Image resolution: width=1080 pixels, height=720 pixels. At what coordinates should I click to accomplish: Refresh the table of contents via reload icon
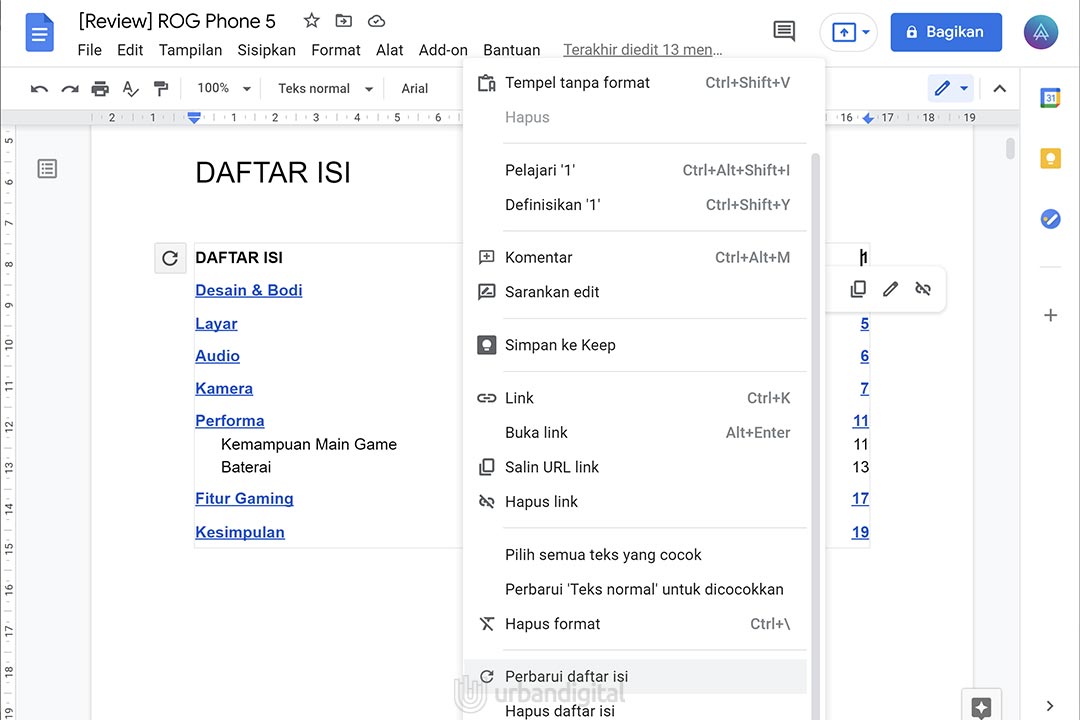click(170, 258)
